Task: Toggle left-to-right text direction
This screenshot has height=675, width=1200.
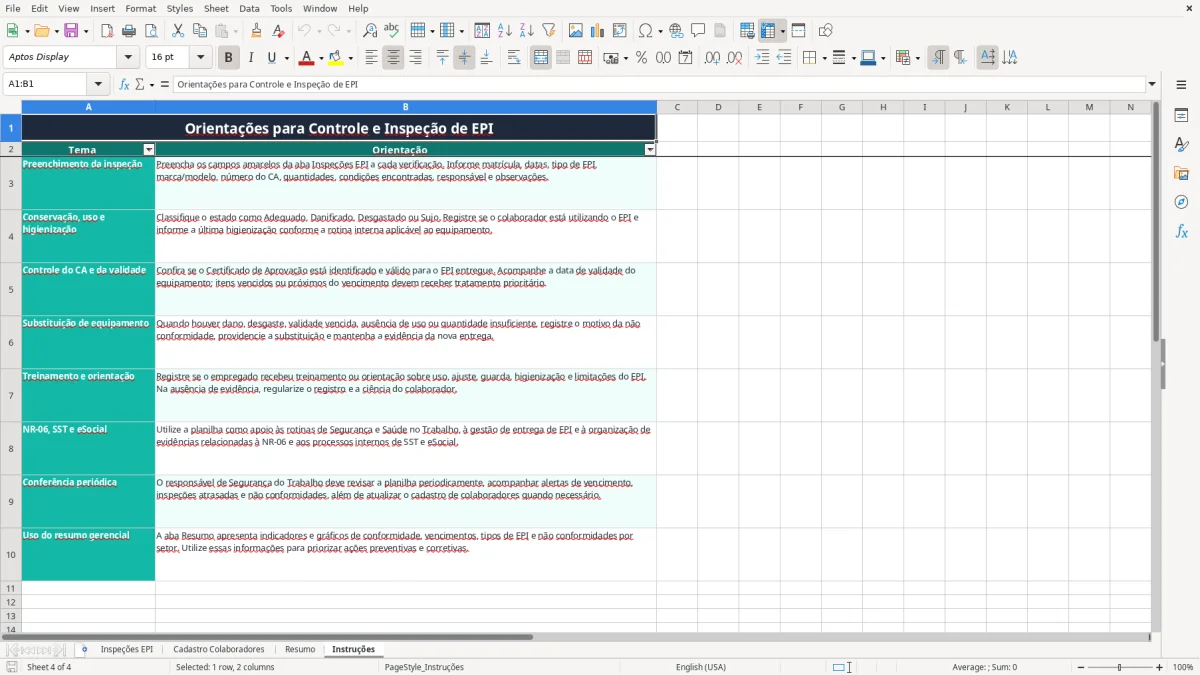Action: (938, 58)
